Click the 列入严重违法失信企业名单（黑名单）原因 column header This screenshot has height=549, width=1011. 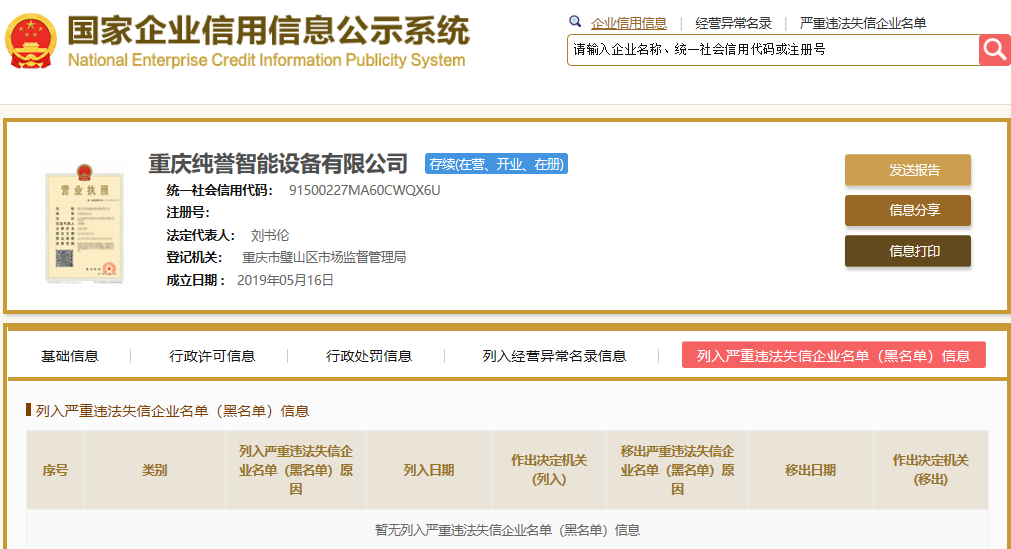coord(296,470)
